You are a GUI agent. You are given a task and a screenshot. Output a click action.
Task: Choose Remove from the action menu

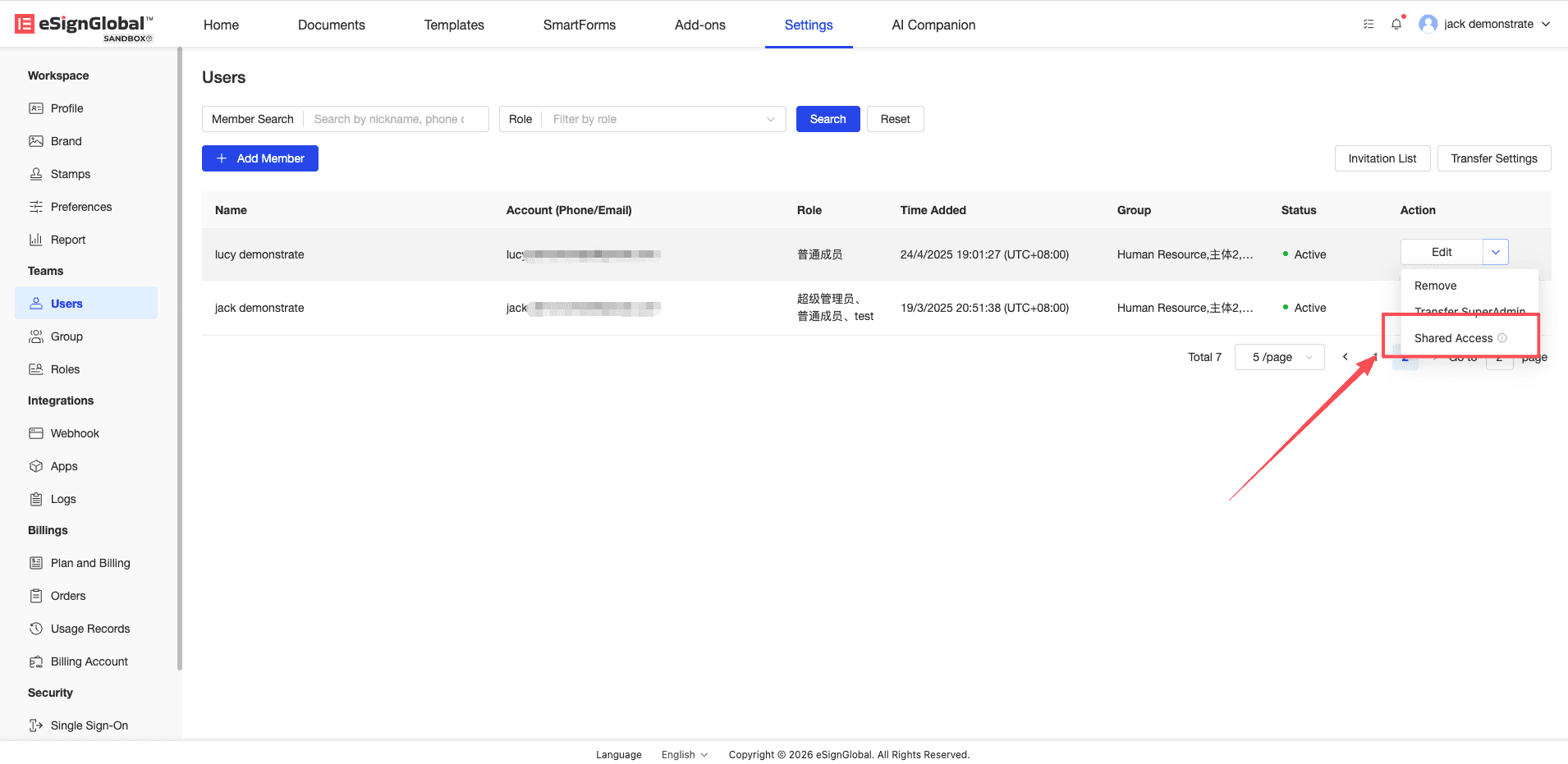1469,286
